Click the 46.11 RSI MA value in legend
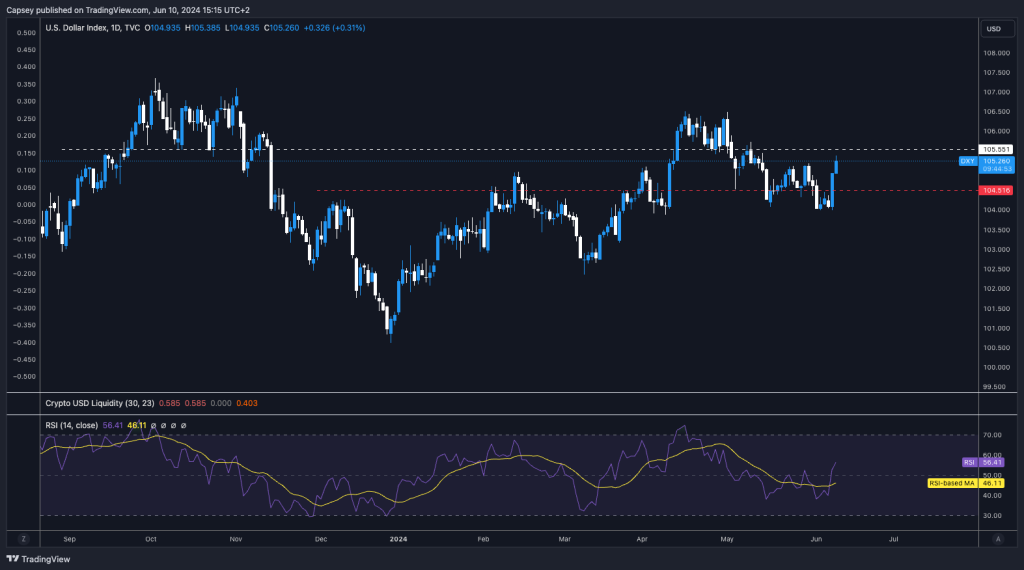 (137, 425)
